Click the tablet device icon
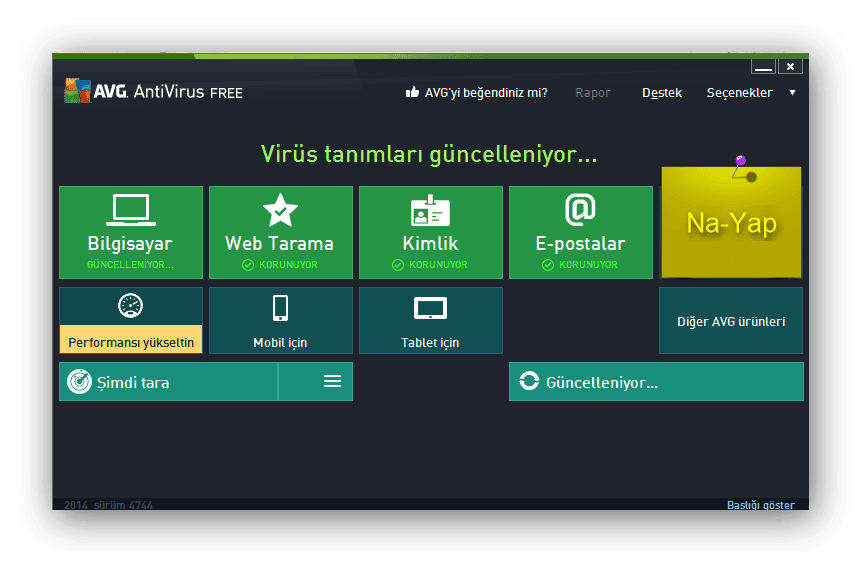Viewport: 861px width, 562px height. tap(430, 308)
